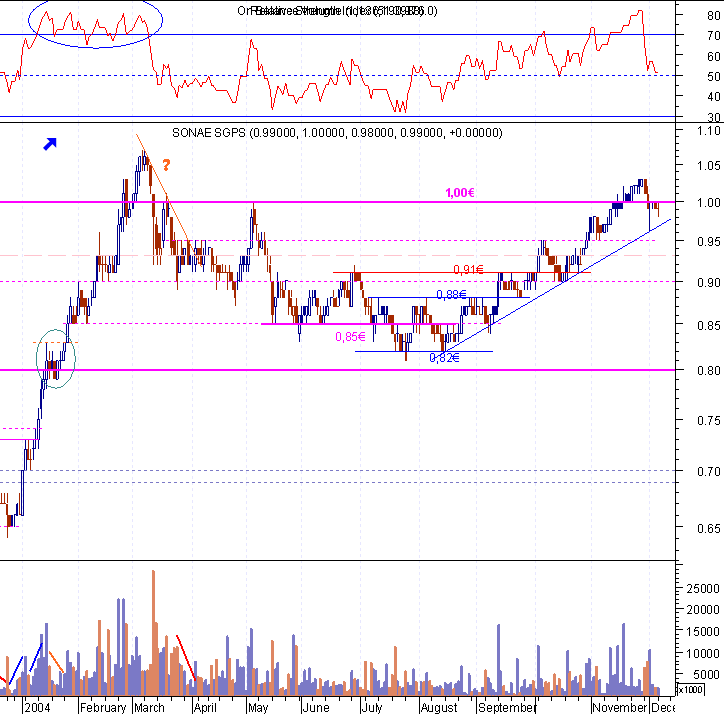Click the 0.95 value on price axis
Viewport: 724px width, 714px height.
(709, 242)
